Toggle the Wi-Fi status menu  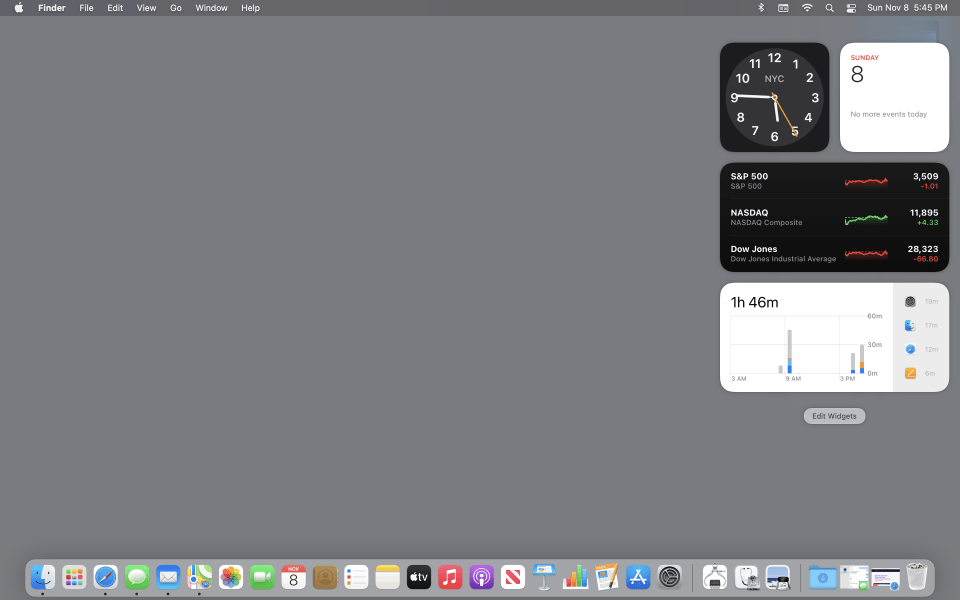[x=807, y=8]
